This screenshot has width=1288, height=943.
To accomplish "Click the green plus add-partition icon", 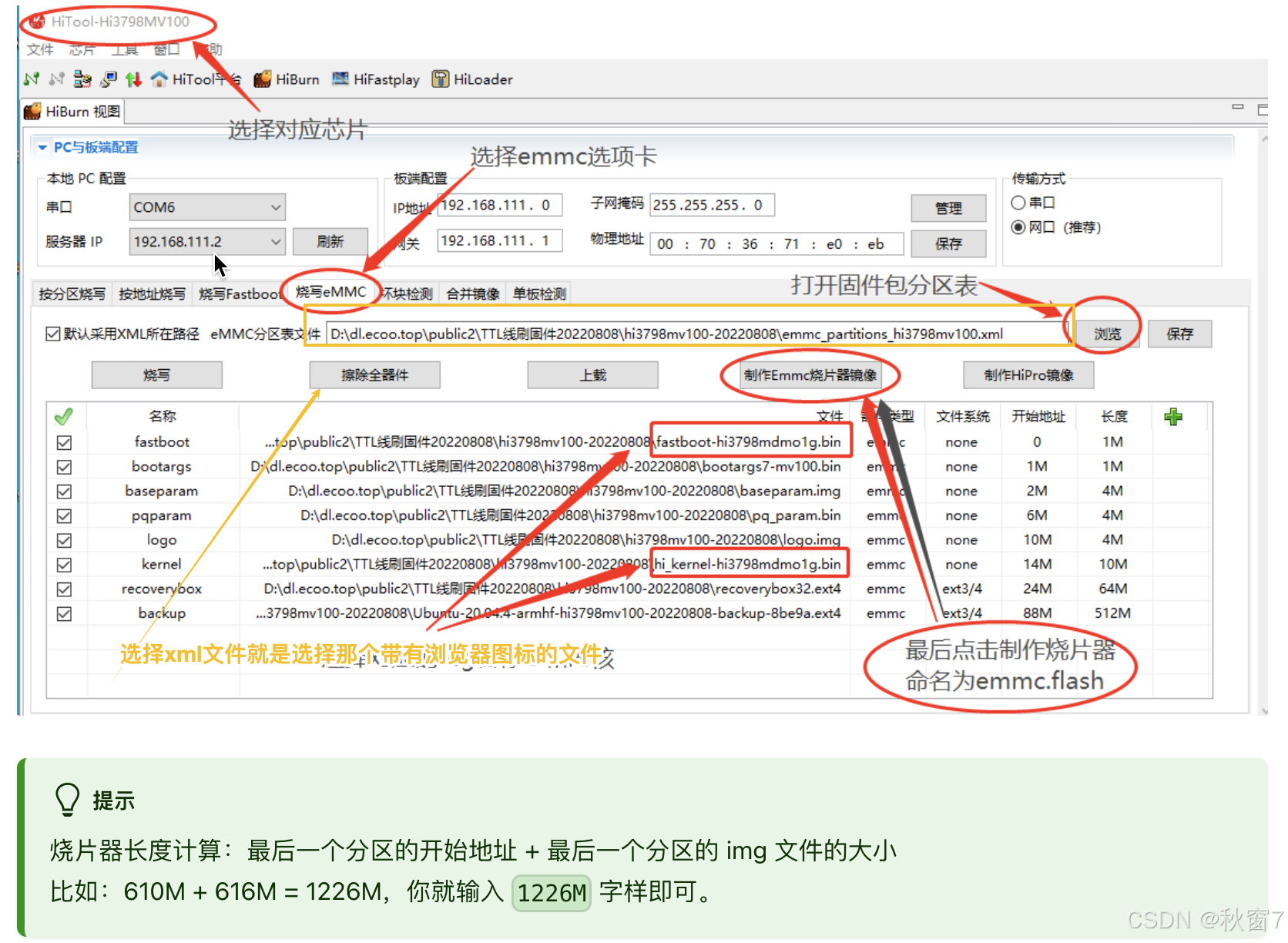I will [x=1173, y=417].
